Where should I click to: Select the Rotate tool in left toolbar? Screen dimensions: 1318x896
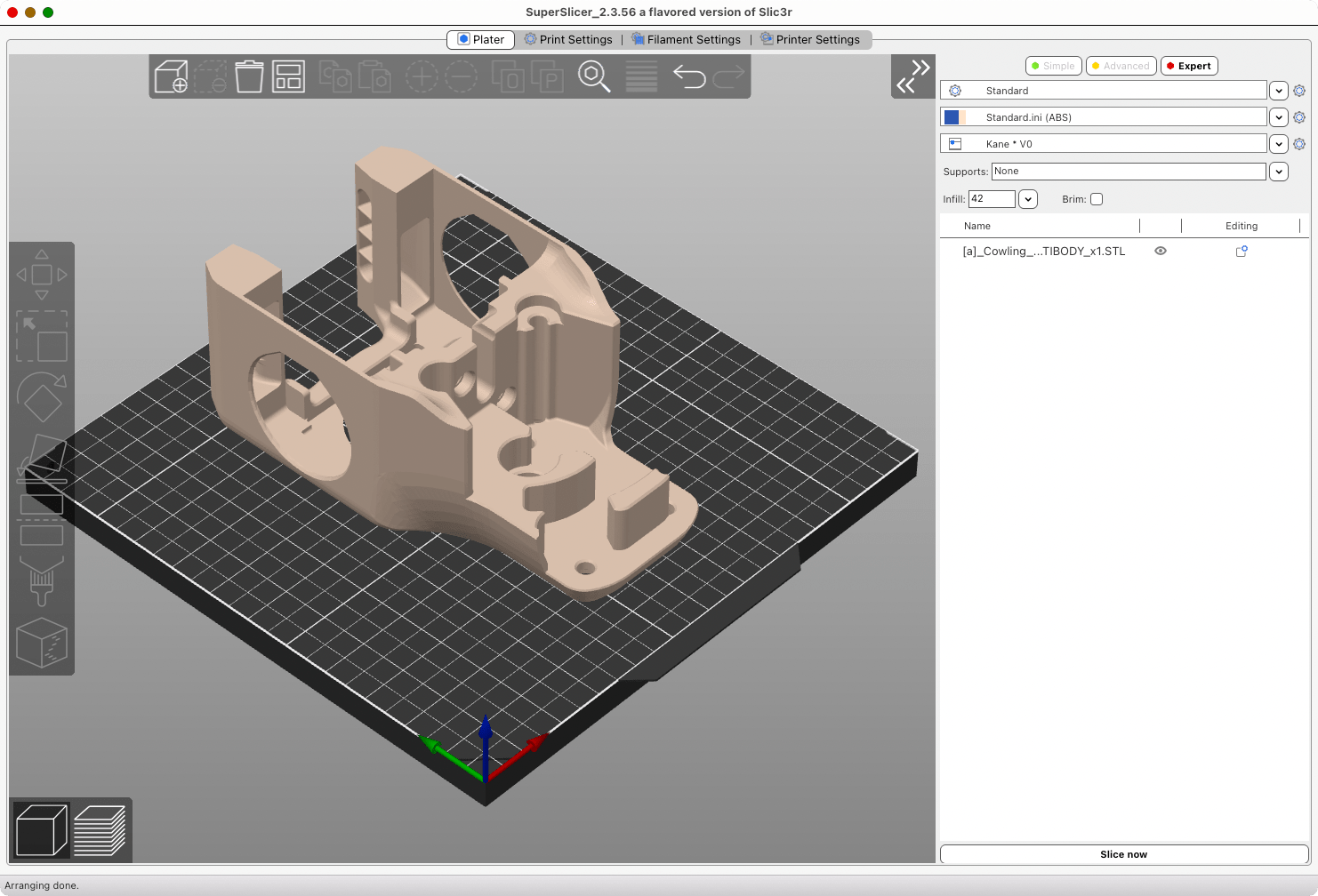(42, 397)
